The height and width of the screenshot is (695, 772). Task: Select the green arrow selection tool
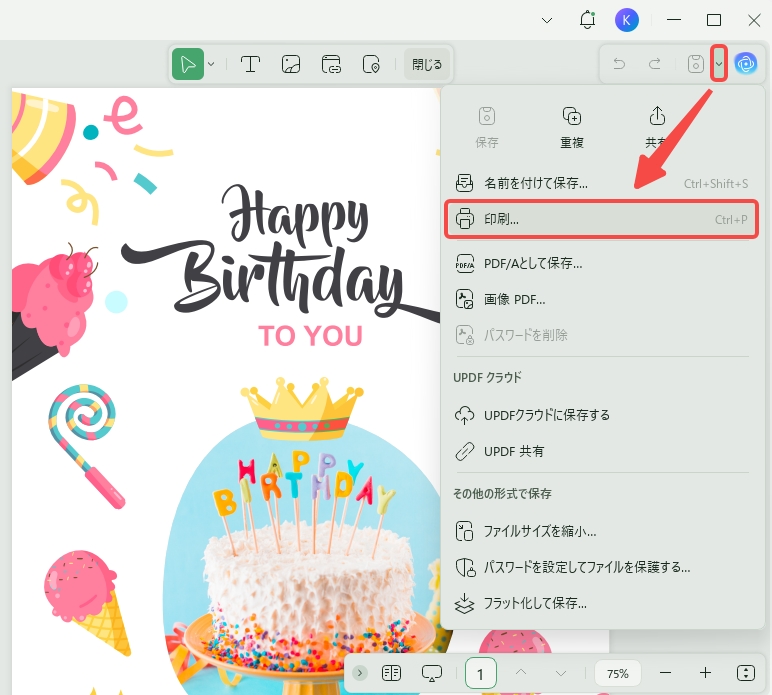click(188, 64)
